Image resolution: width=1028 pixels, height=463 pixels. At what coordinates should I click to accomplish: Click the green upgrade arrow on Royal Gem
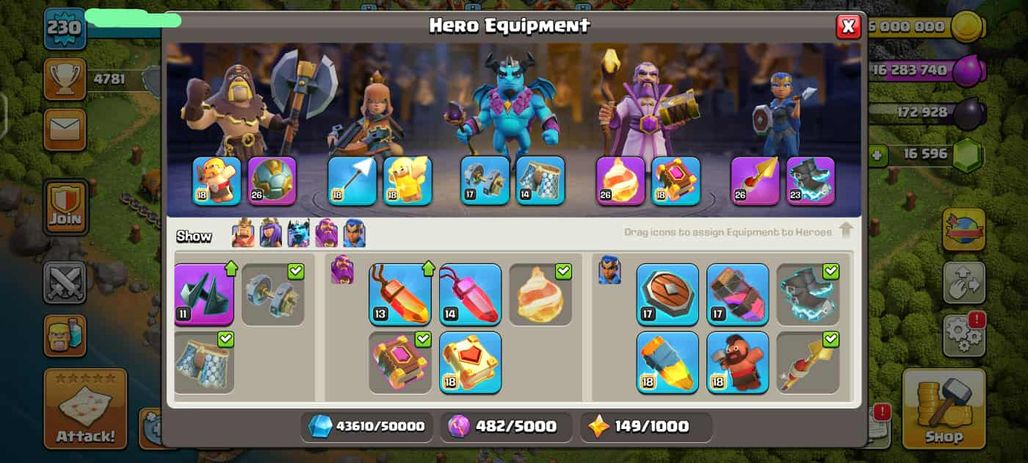click(428, 268)
